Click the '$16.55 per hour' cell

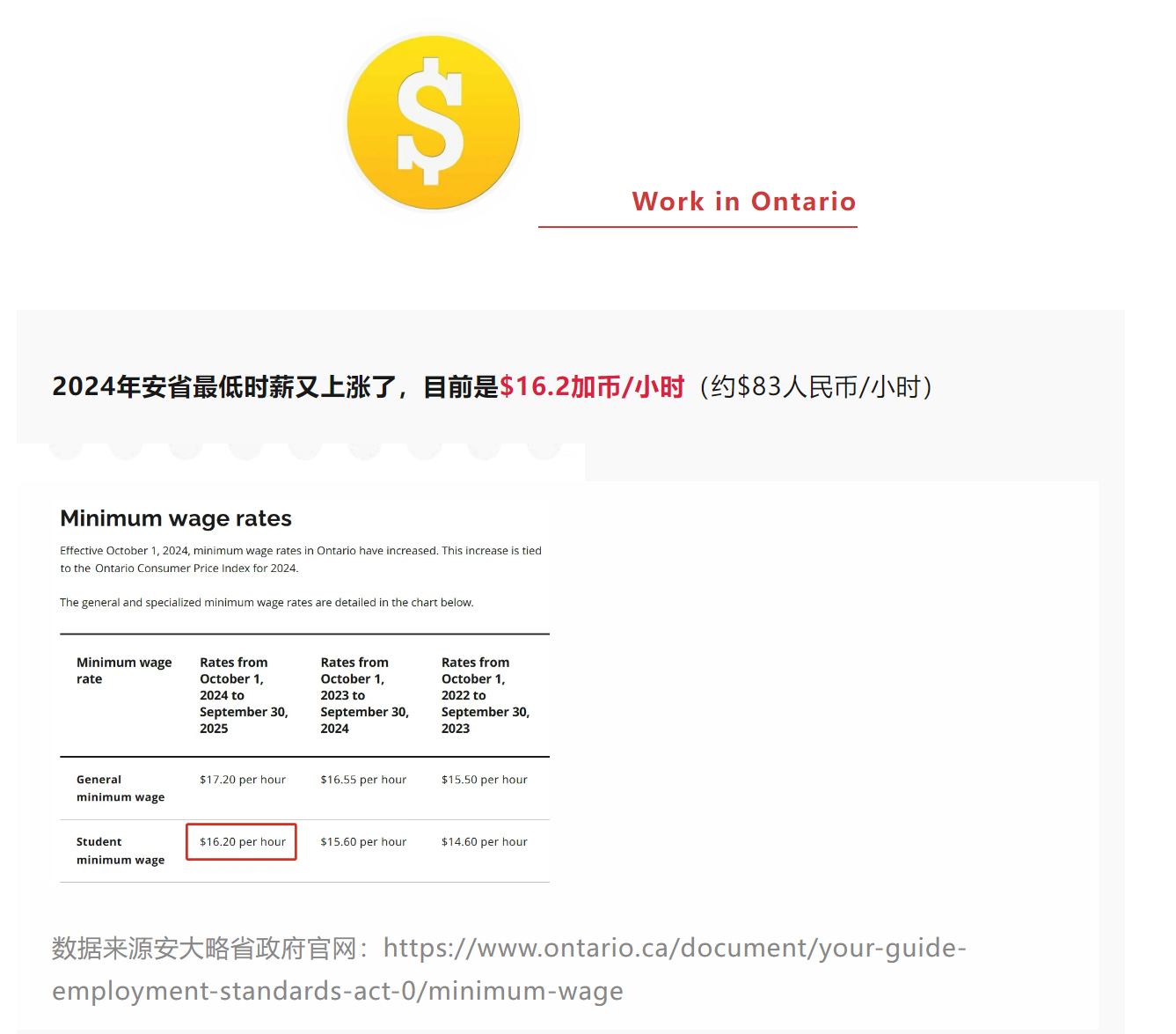pos(363,780)
